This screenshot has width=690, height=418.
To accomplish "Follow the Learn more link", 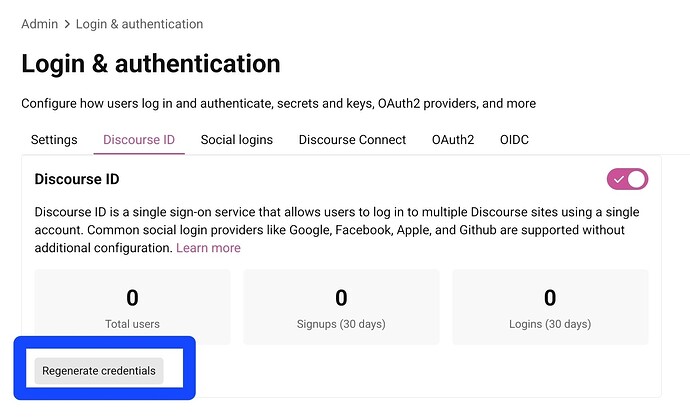I will click(x=208, y=248).
